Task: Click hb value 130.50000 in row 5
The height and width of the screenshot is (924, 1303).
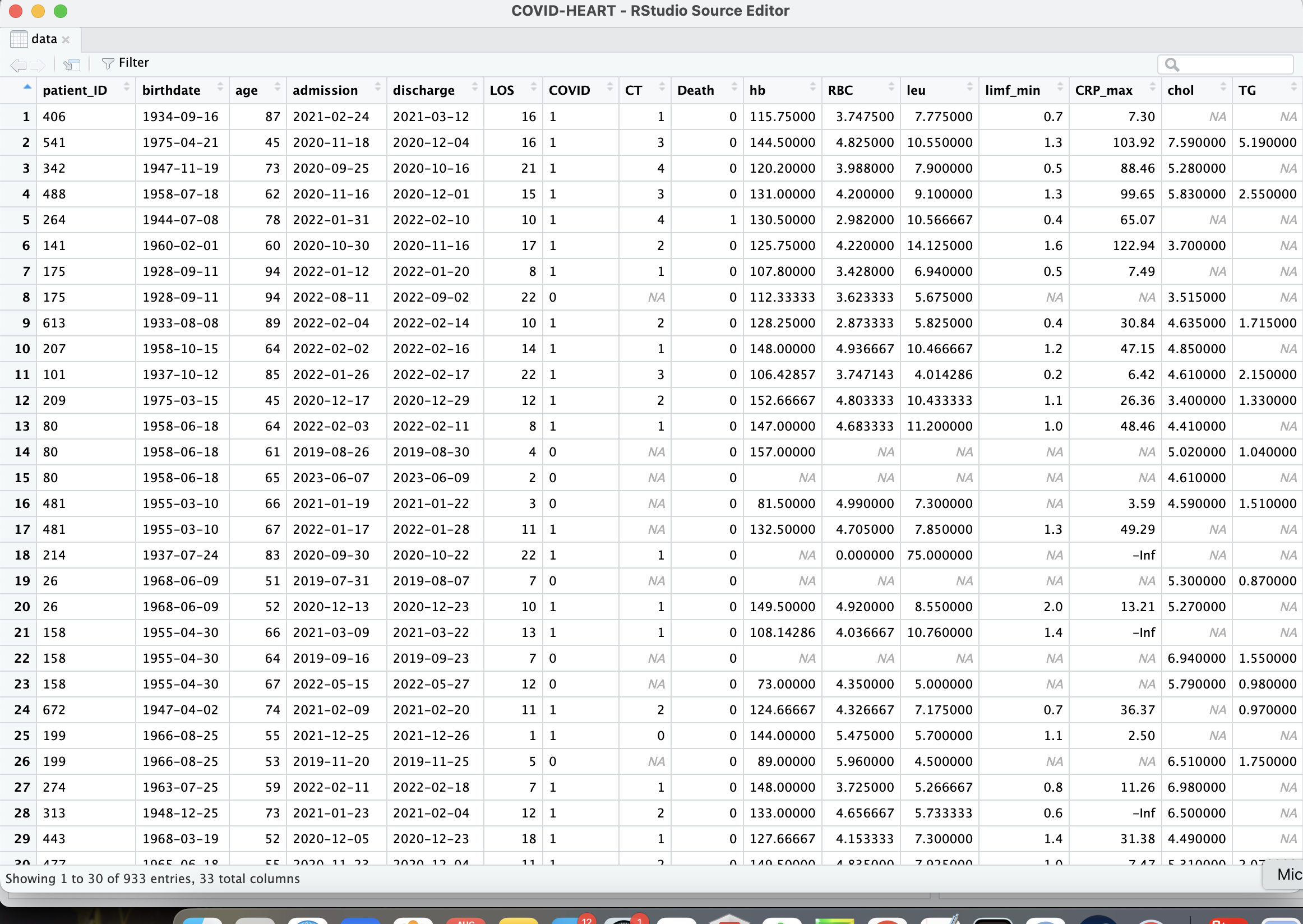Action: click(x=782, y=220)
